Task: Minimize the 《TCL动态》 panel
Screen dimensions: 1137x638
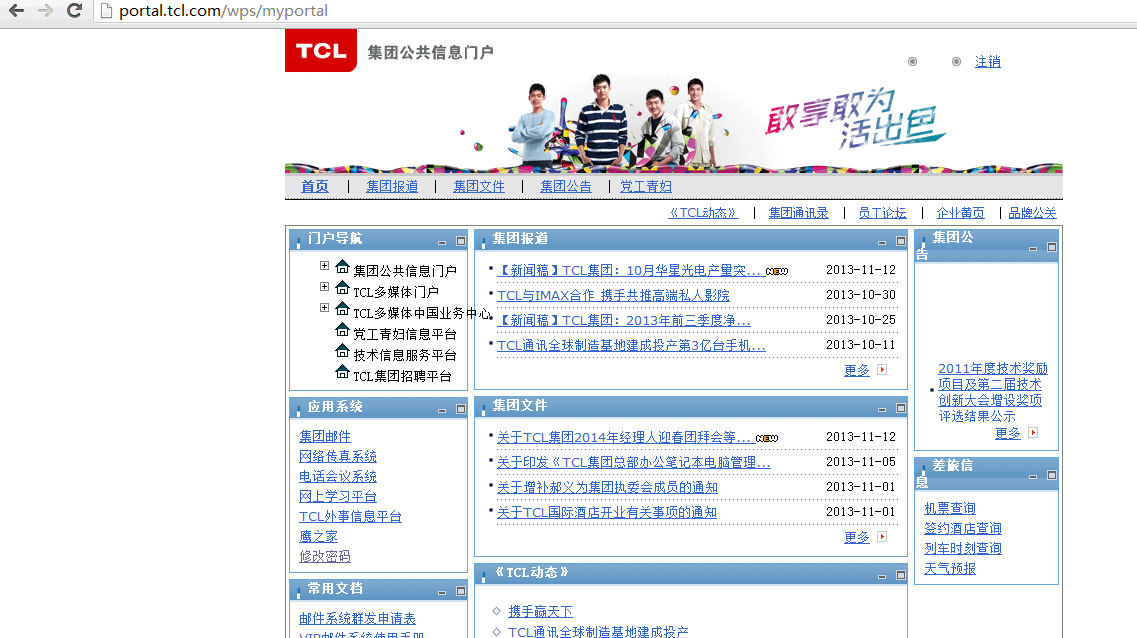Action: click(x=882, y=576)
